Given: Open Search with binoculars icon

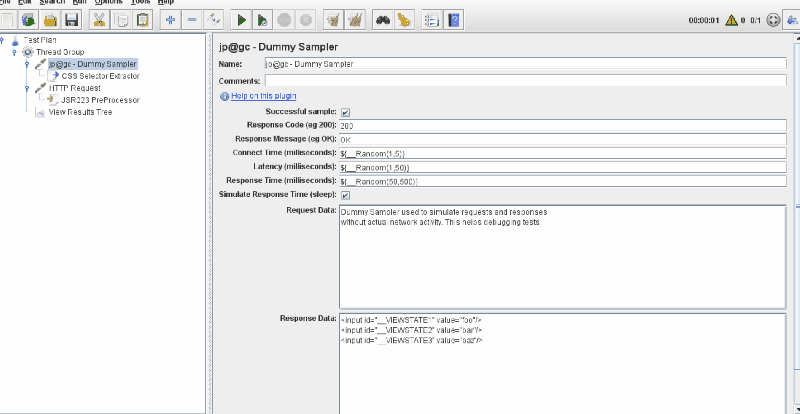Looking at the screenshot, I should point(383,20).
